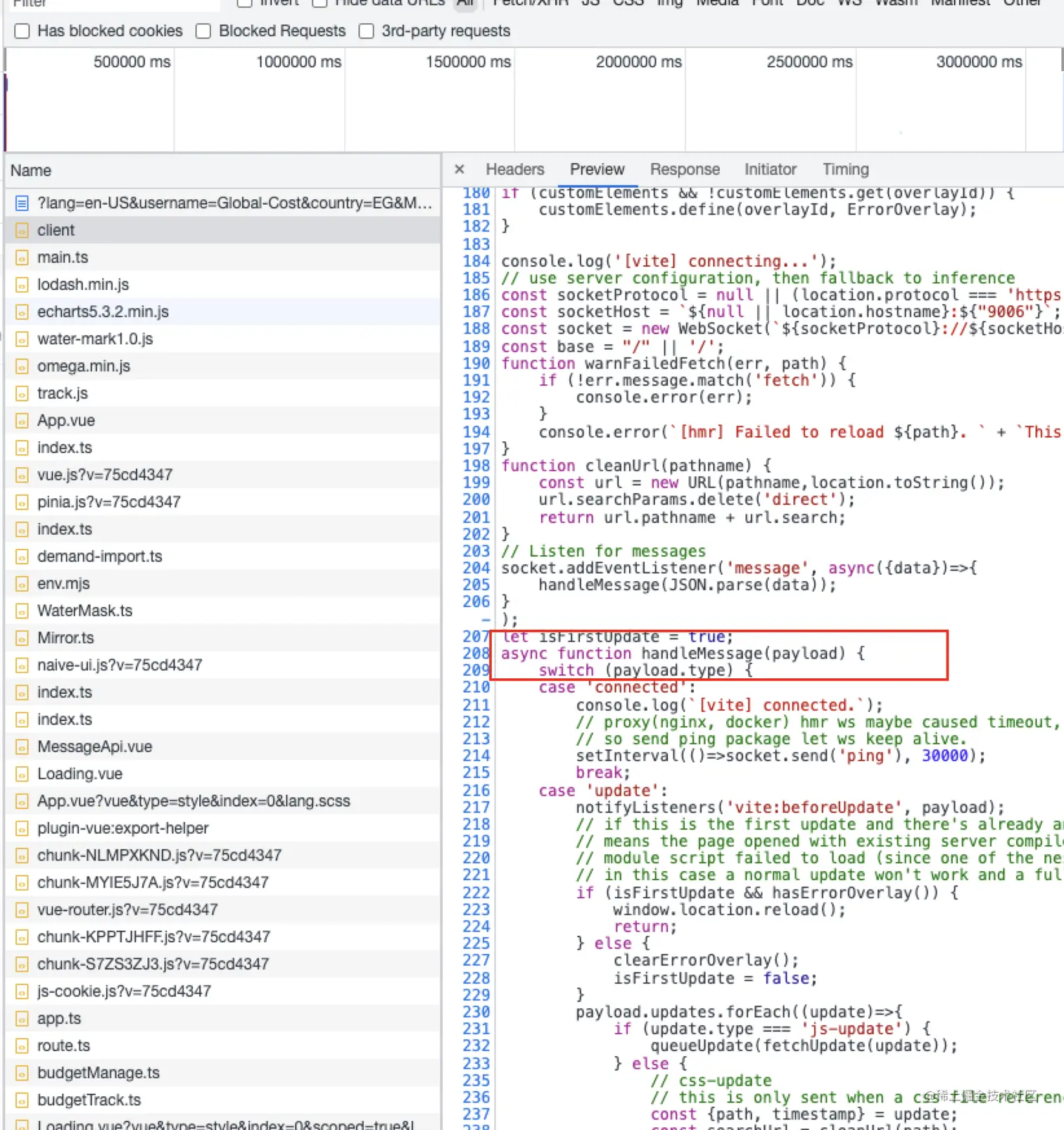Click the file icon beside chunk-NLMPXKND.js?v=75cd4347
1064x1130 pixels.
coord(22,856)
